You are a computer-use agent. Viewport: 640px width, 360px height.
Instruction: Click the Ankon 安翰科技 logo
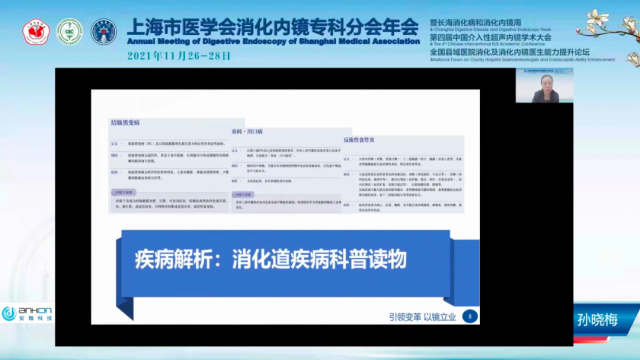tap(27, 313)
